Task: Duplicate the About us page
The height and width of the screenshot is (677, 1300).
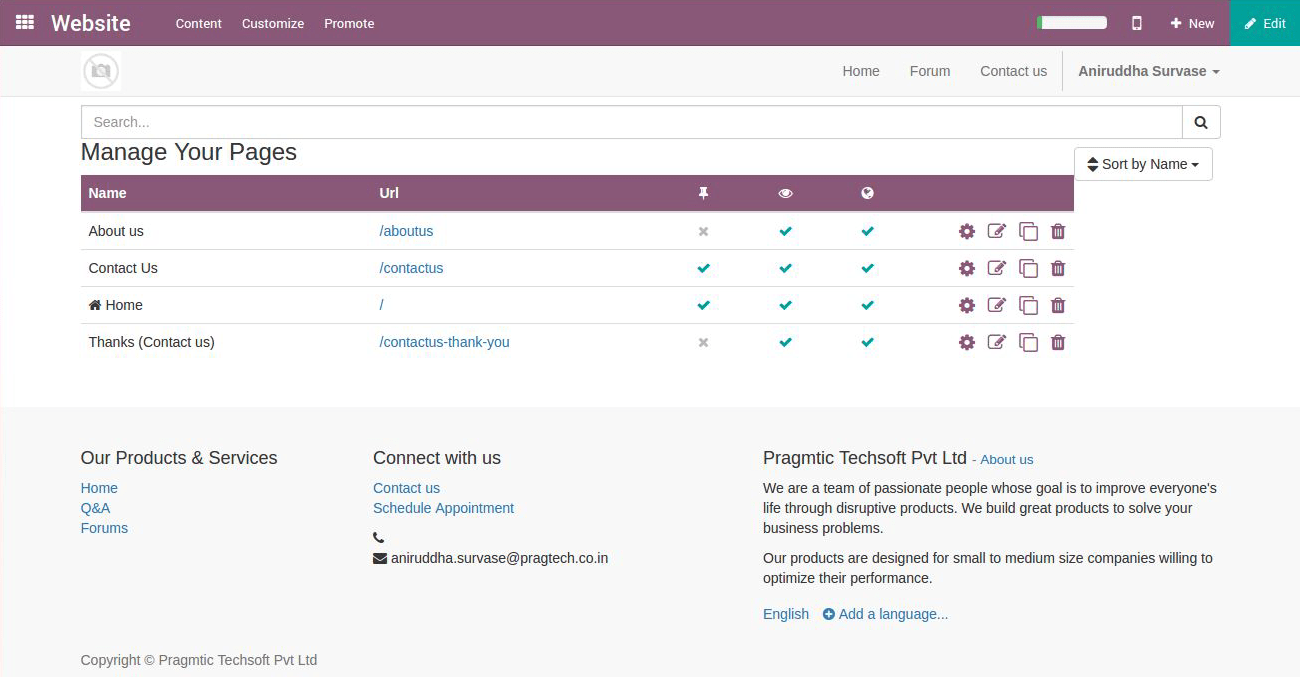Action: (1028, 231)
